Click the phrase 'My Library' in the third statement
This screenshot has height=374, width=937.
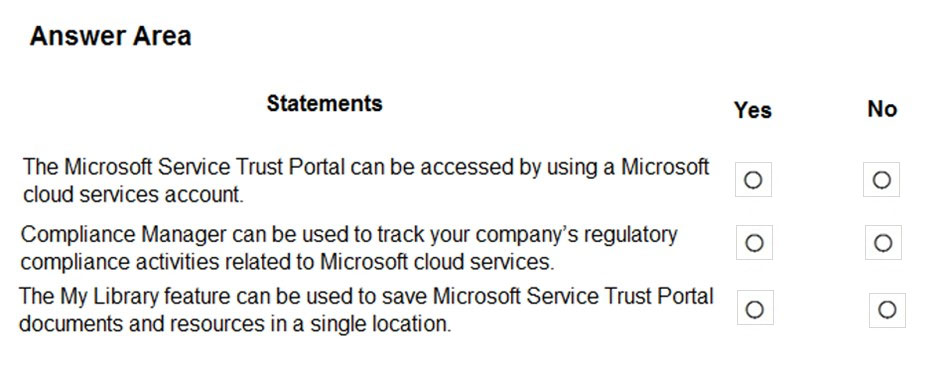pos(109,296)
